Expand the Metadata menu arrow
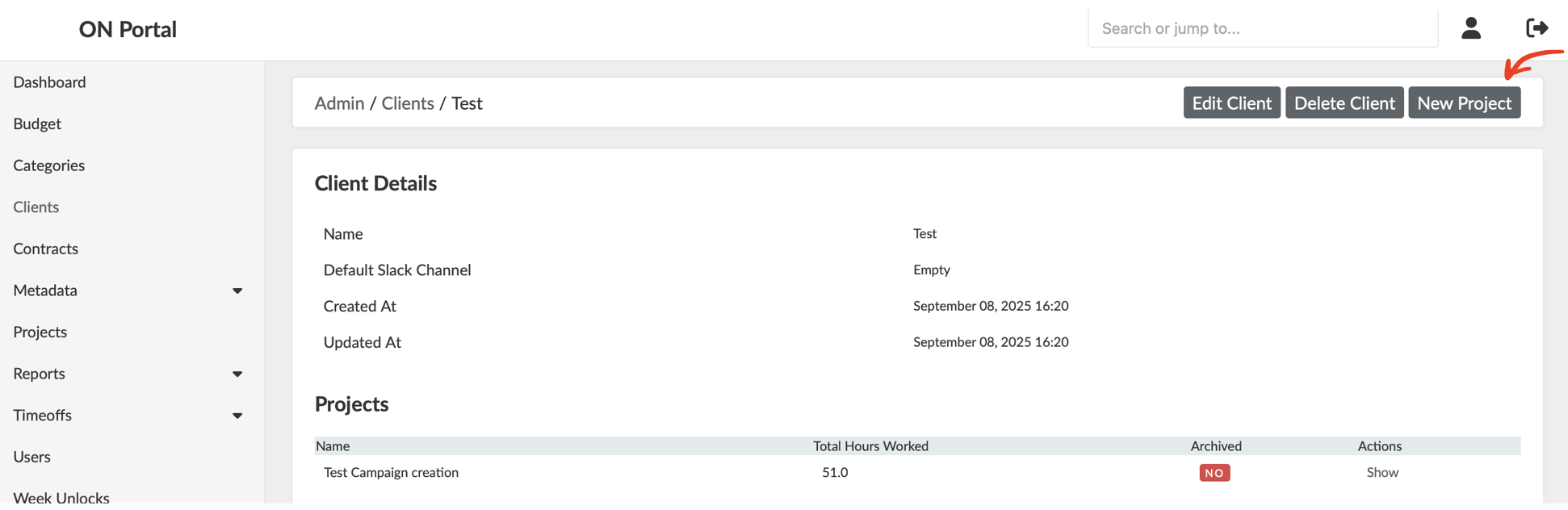1568x510 pixels. pos(237,291)
